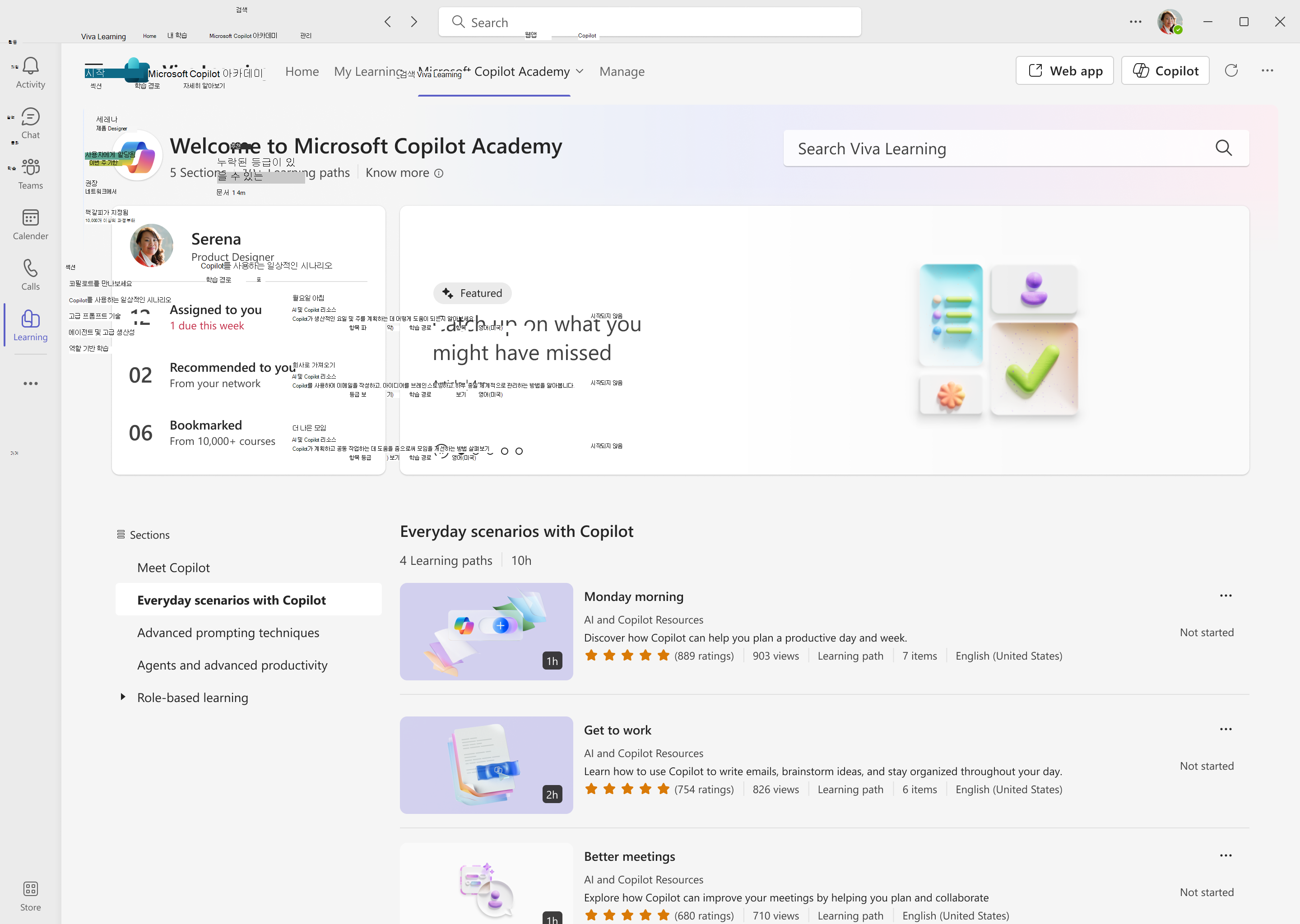The height and width of the screenshot is (924, 1300).
Task: Go back using the navigation arrow
Action: [x=387, y=22]
